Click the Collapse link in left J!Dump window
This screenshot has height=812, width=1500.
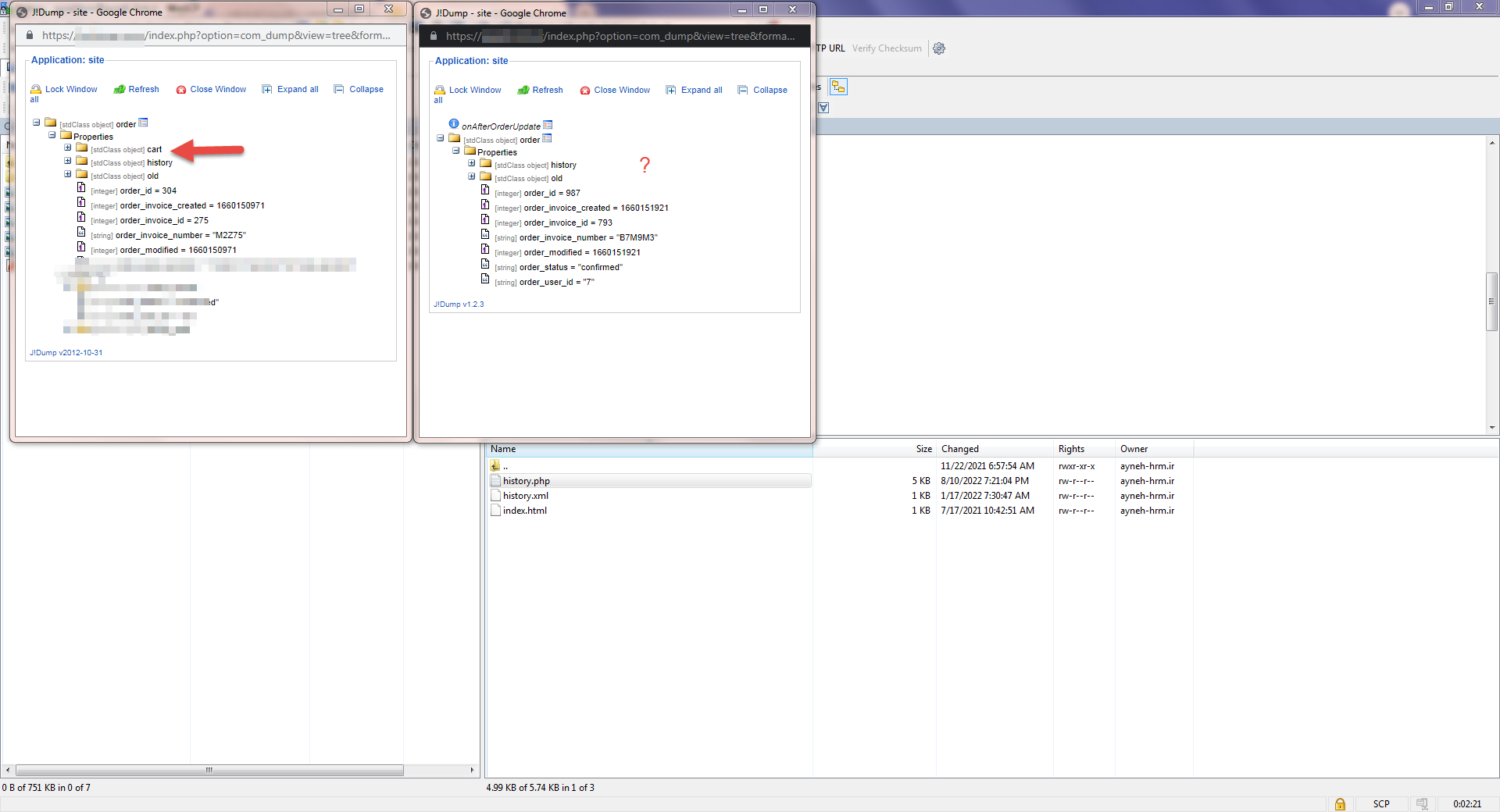click(366, 89)
